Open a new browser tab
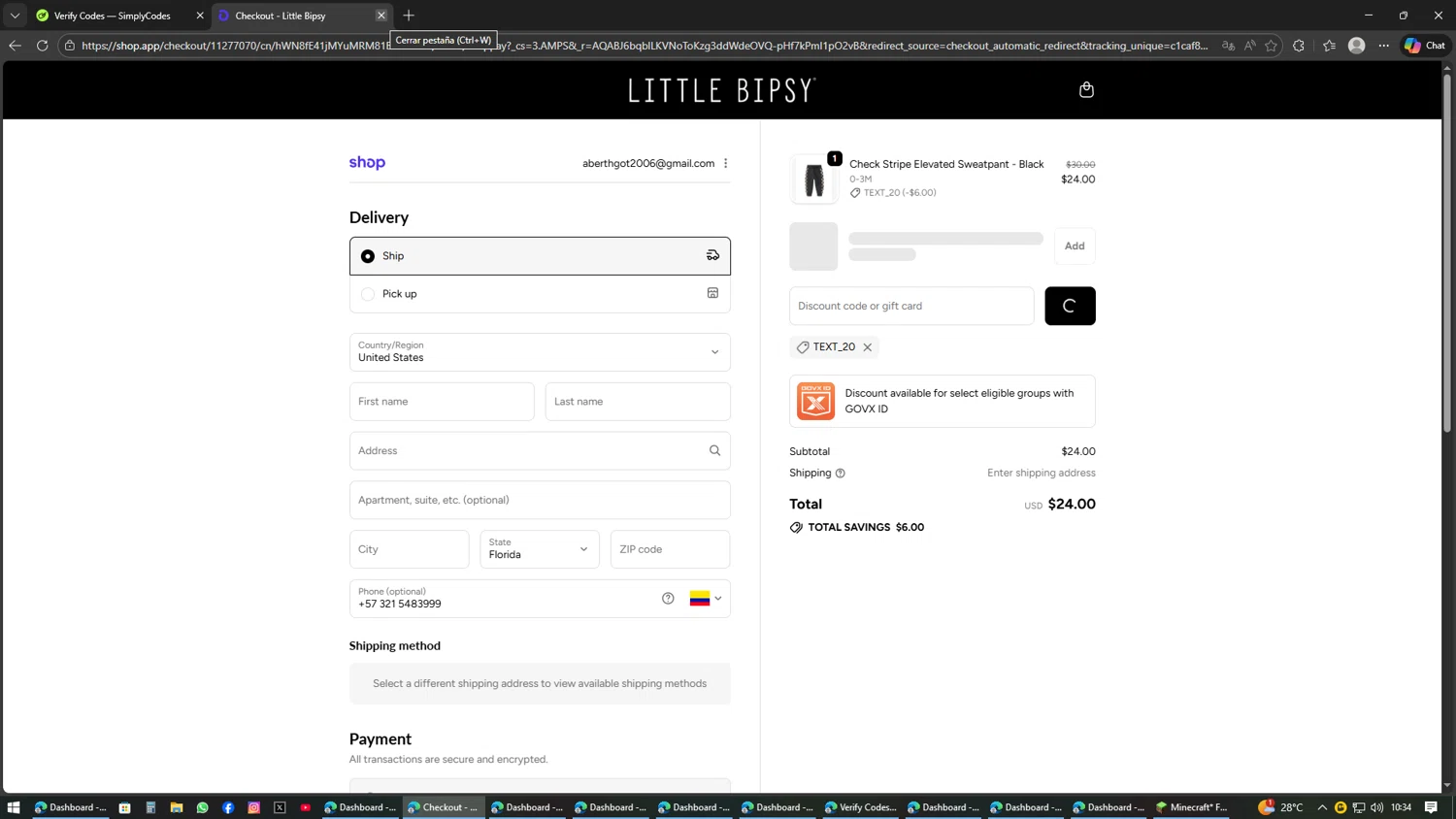Image resolution: width=1456 pixels, height=819 pixels. pyautogui.click(x=409, y=16)
